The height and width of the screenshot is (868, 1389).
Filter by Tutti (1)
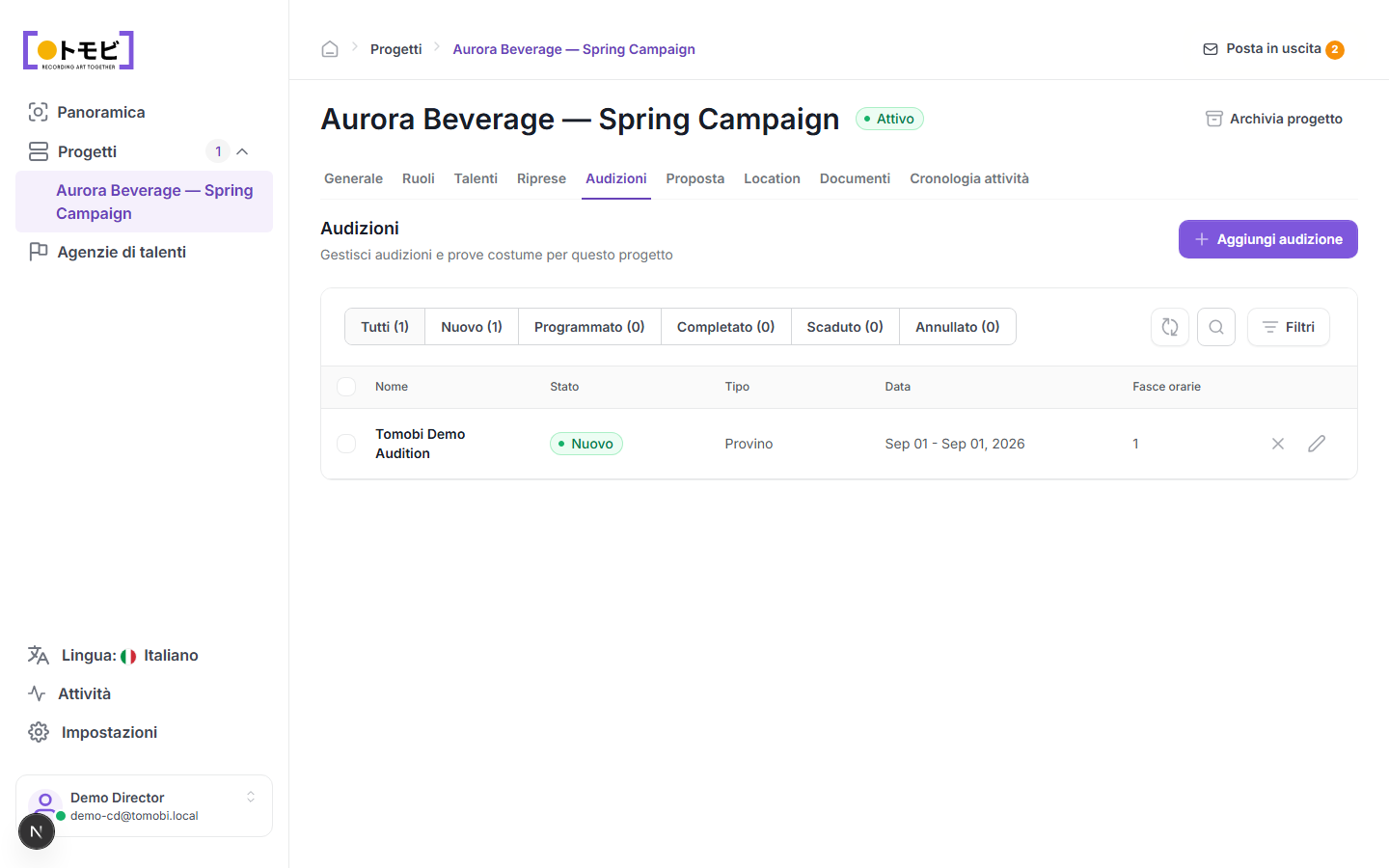385,327
